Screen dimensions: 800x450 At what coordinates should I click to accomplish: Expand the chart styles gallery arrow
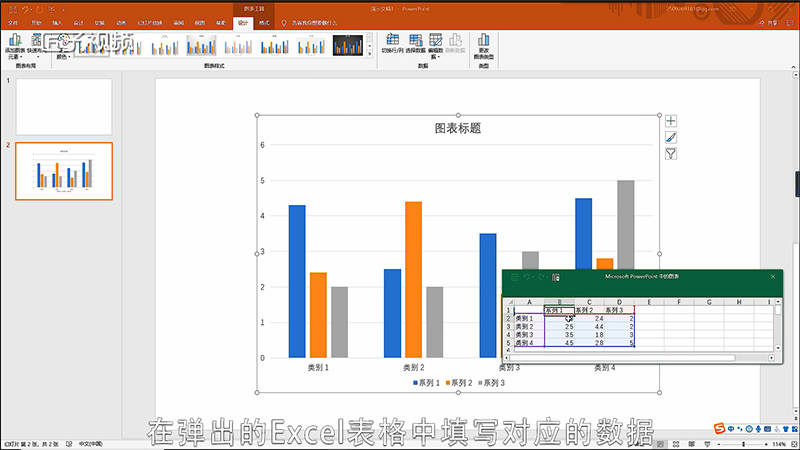click(371, 54)
